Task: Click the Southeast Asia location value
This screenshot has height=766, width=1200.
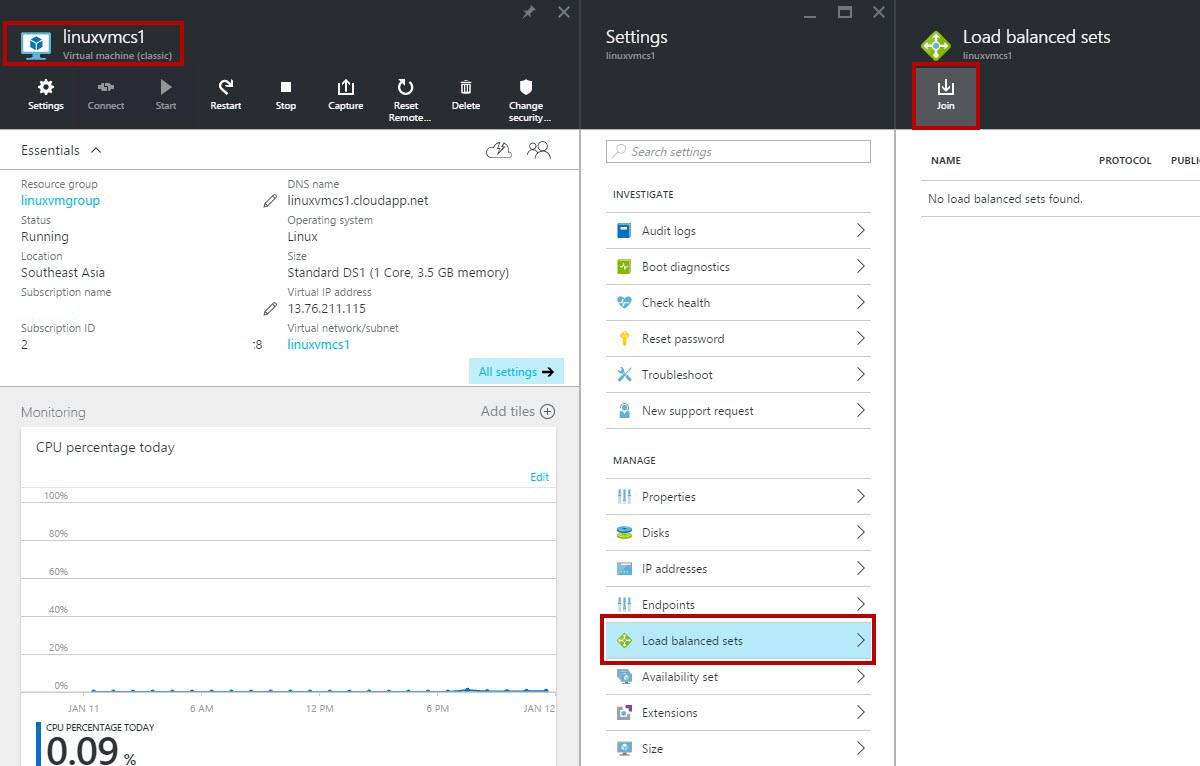Action: (63, 272)
